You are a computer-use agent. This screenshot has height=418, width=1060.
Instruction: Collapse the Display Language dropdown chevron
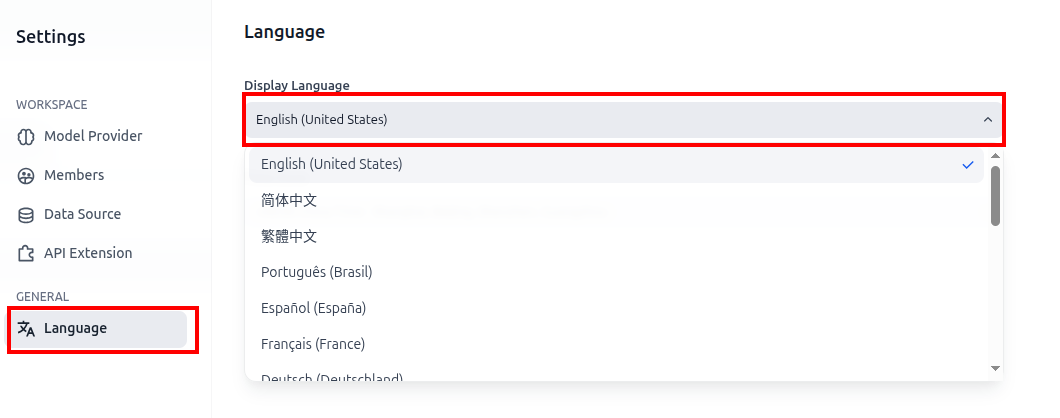tap(988, 120)
